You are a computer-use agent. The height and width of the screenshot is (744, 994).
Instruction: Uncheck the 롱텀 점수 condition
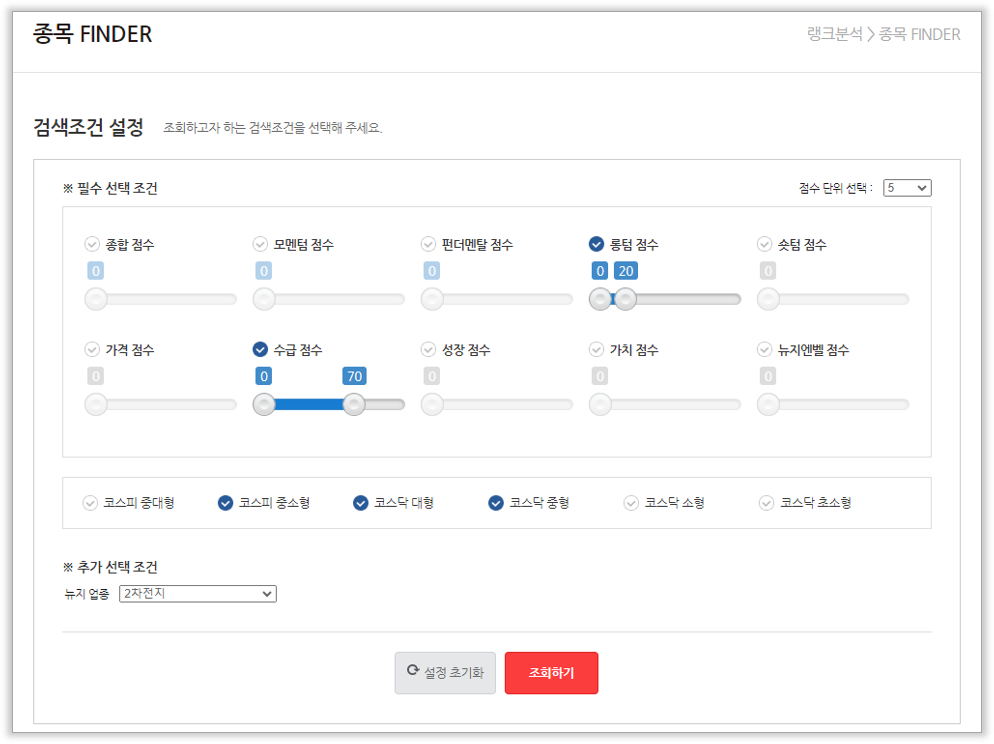[597, 244]
